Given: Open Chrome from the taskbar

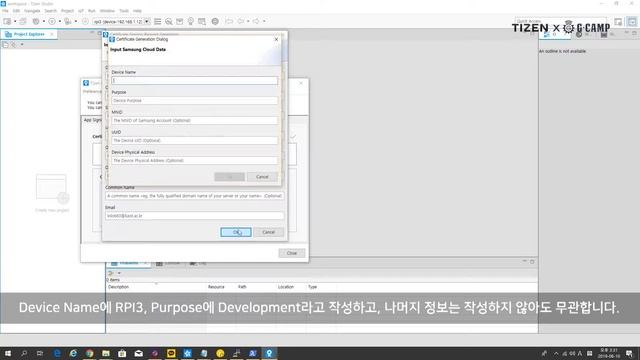Looking at the screenshot, I should pos(89,353).
